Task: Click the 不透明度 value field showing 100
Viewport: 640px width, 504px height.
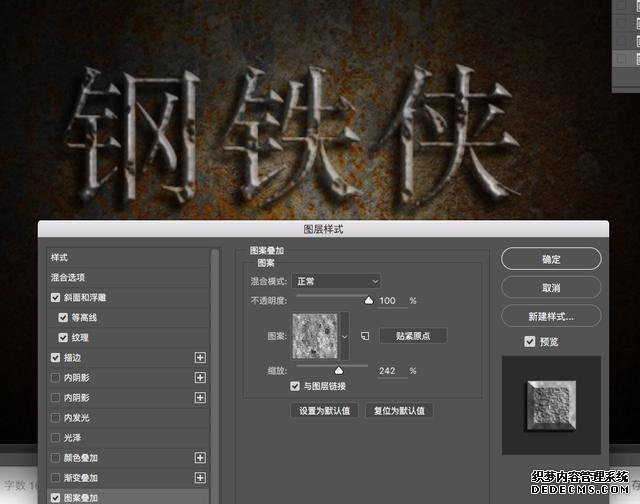Action: [392, 301]
